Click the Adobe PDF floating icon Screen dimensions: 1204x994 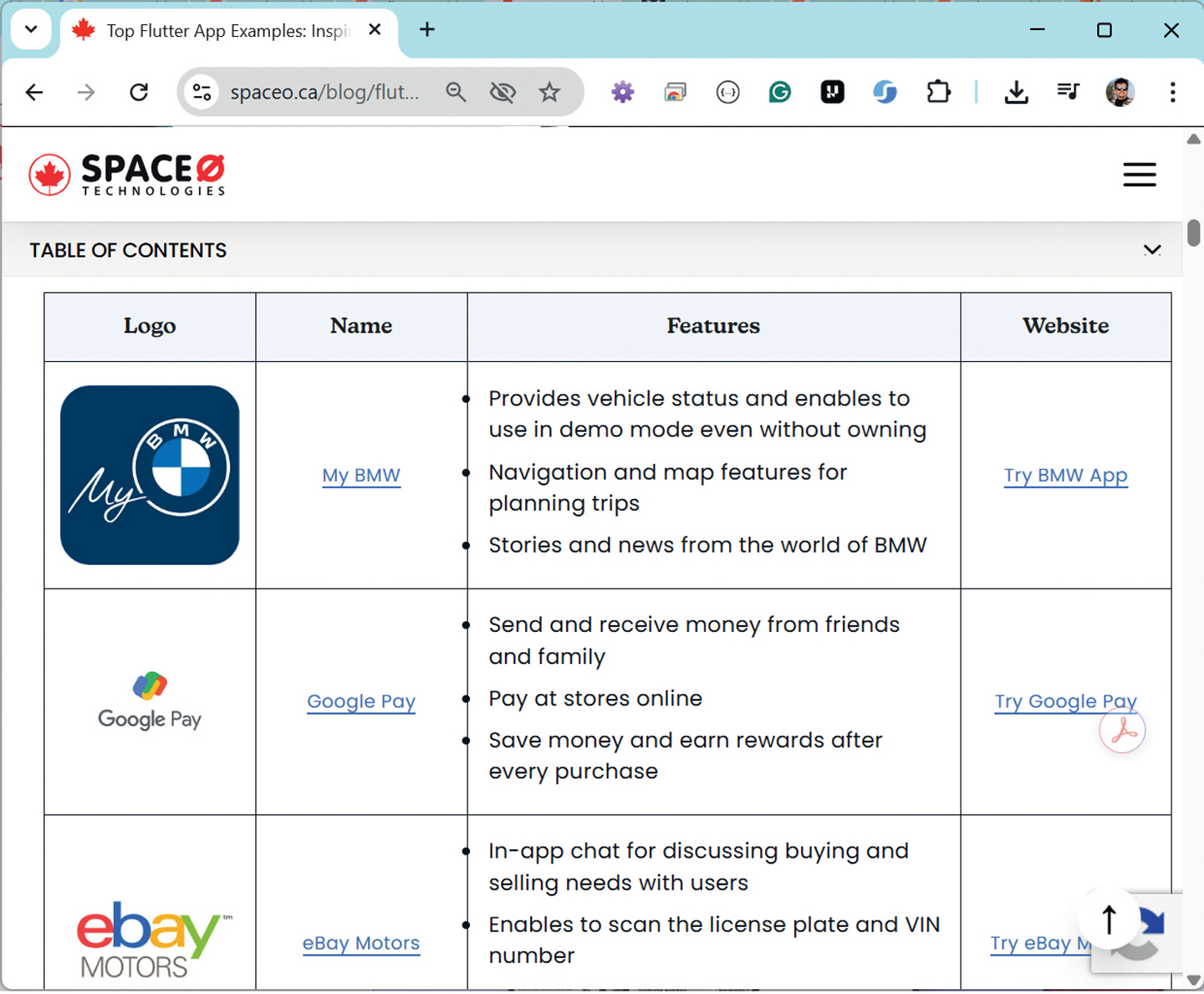tap(1122, 731)
